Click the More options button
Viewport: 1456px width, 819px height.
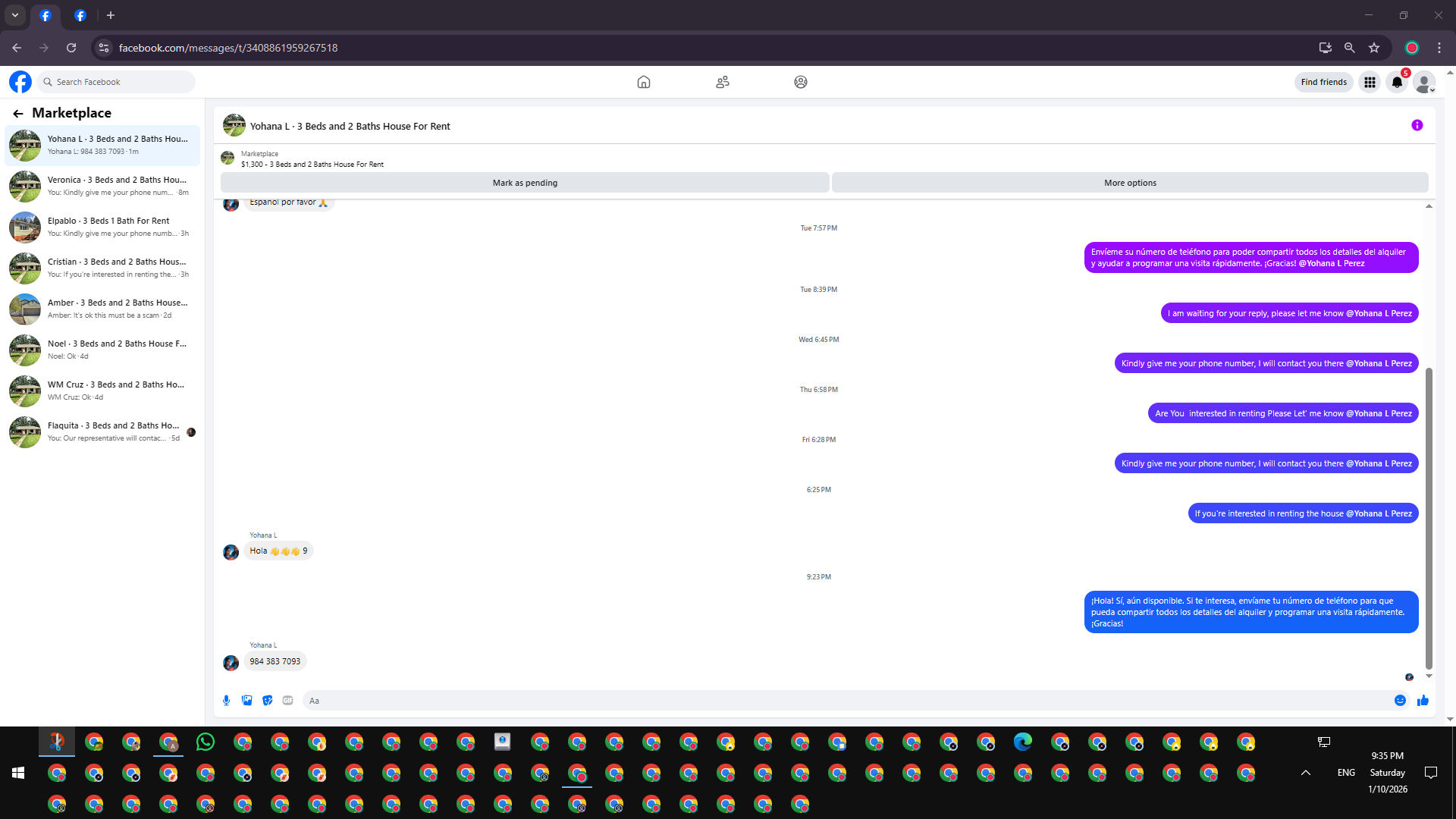tap(1130, 183)
